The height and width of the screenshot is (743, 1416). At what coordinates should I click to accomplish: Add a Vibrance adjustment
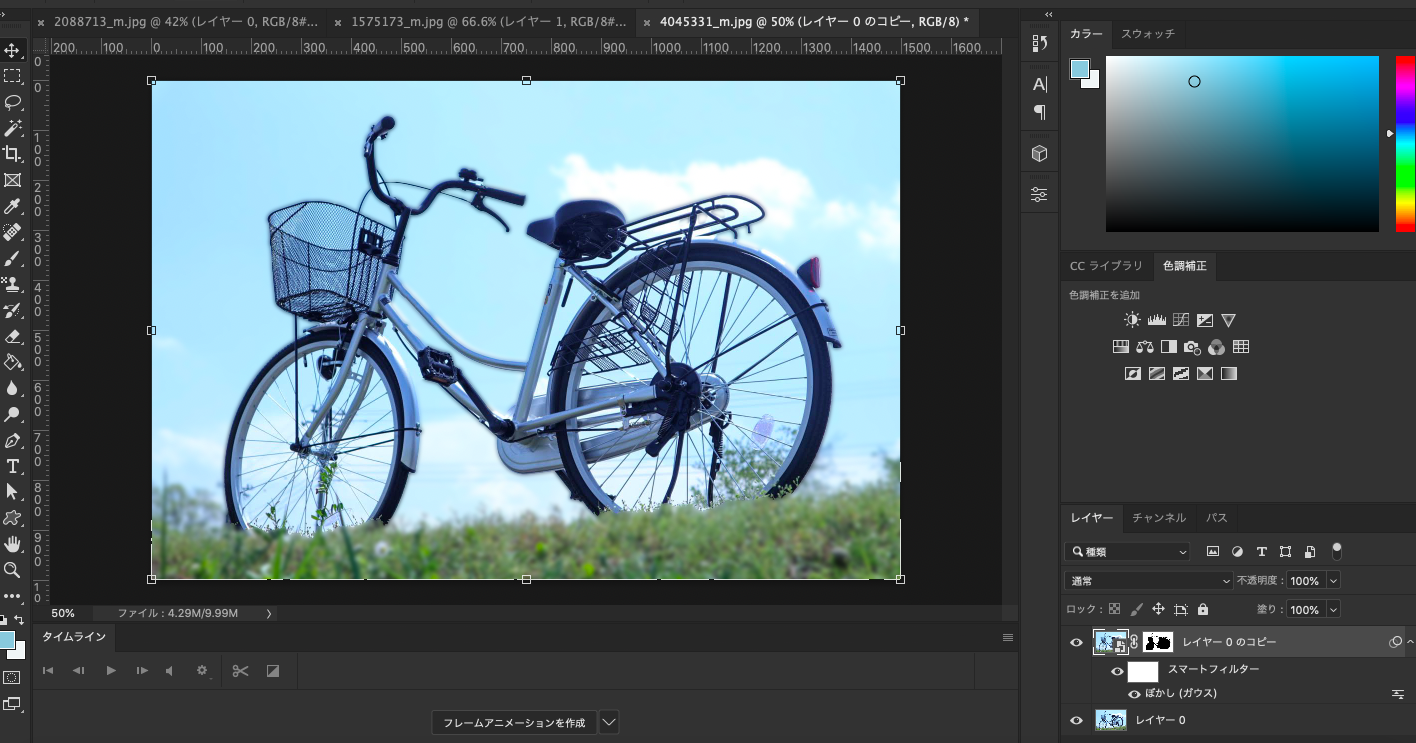pos(1229,320)
